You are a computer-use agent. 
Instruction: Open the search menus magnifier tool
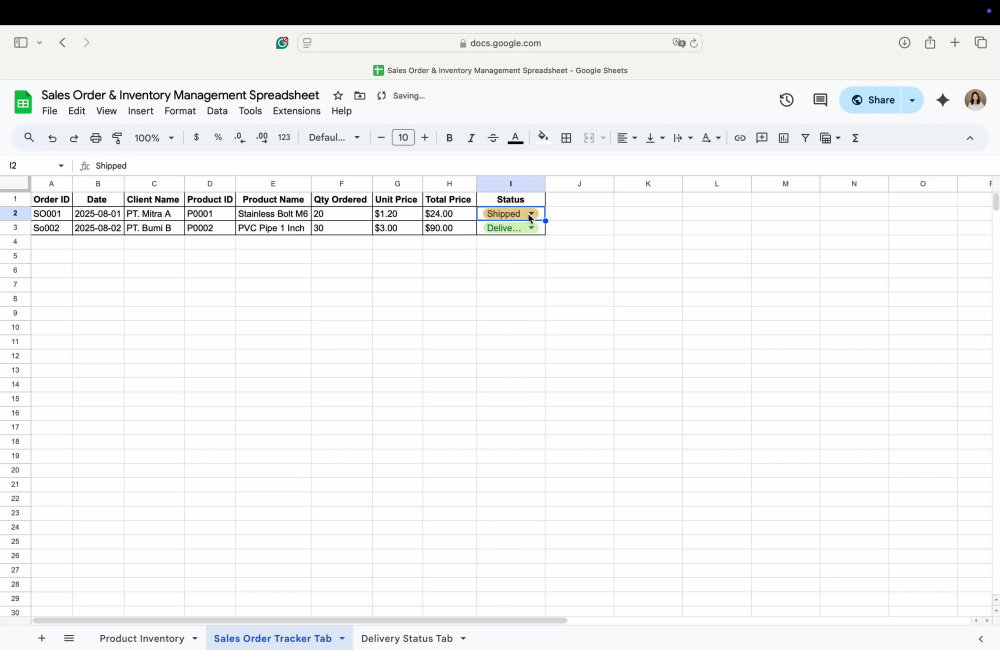click(x=29, y=138)
